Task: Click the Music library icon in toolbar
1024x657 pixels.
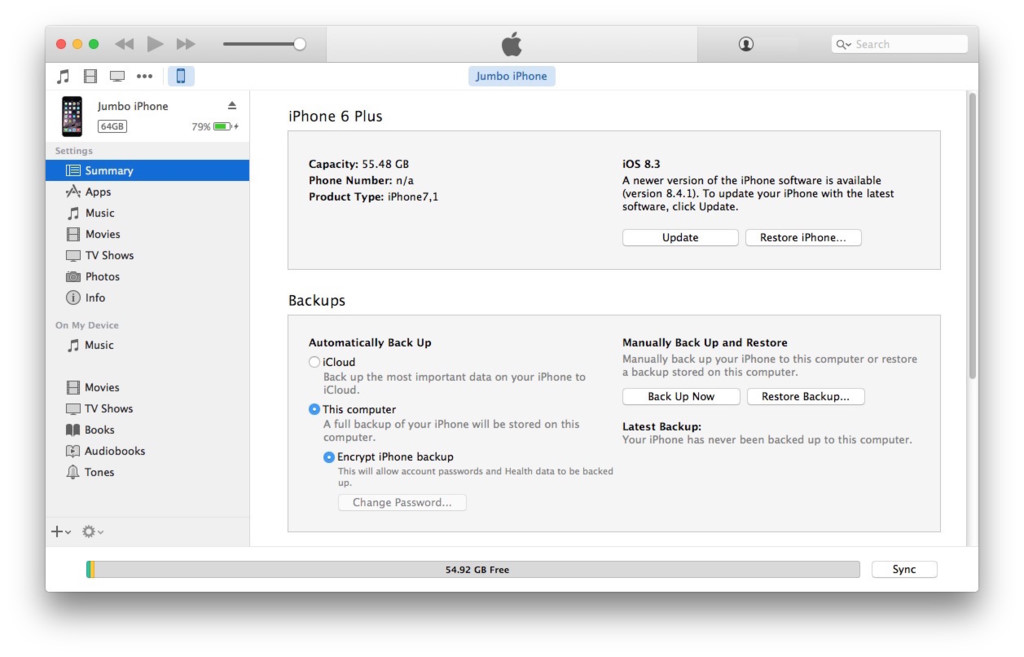Action: (x=64, y=76)
